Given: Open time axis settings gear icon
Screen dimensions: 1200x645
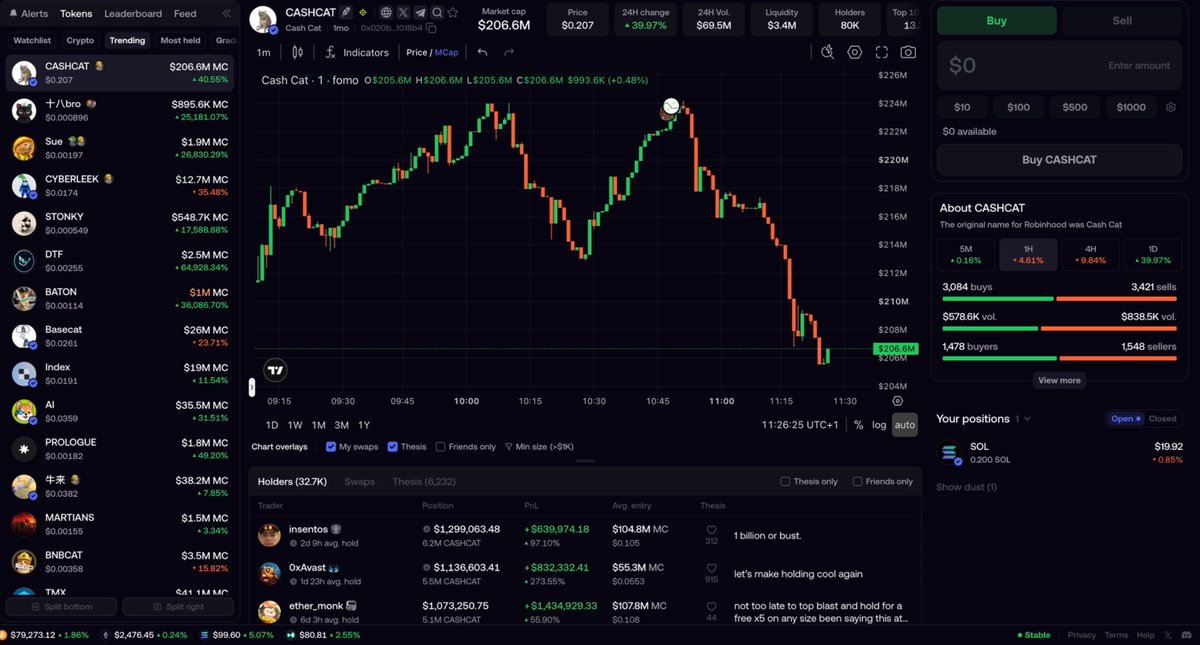Looking at the screenshot, I should point(897,400).
